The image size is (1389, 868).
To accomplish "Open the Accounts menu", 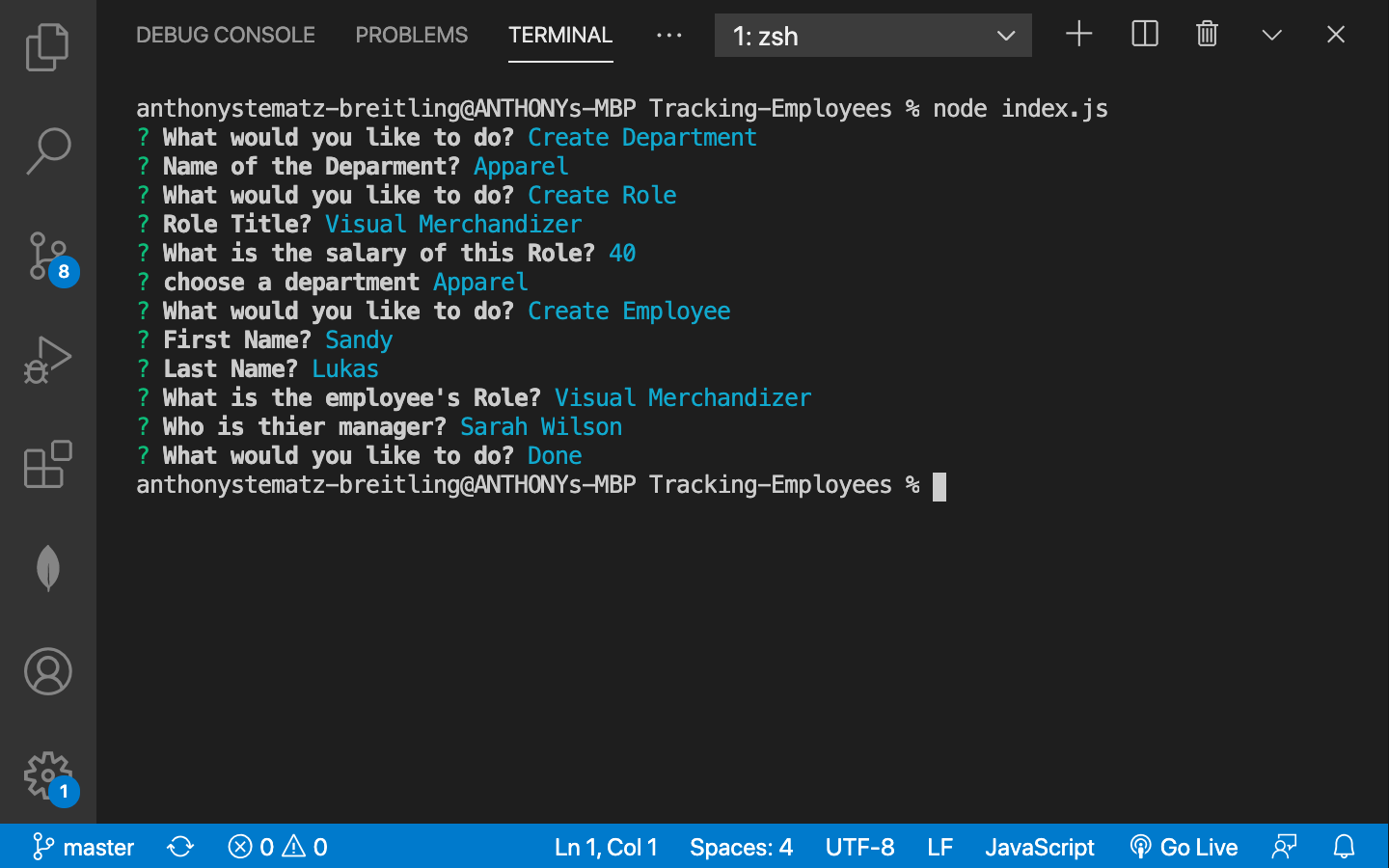I will pyautogui.click(x=47, y=671).
